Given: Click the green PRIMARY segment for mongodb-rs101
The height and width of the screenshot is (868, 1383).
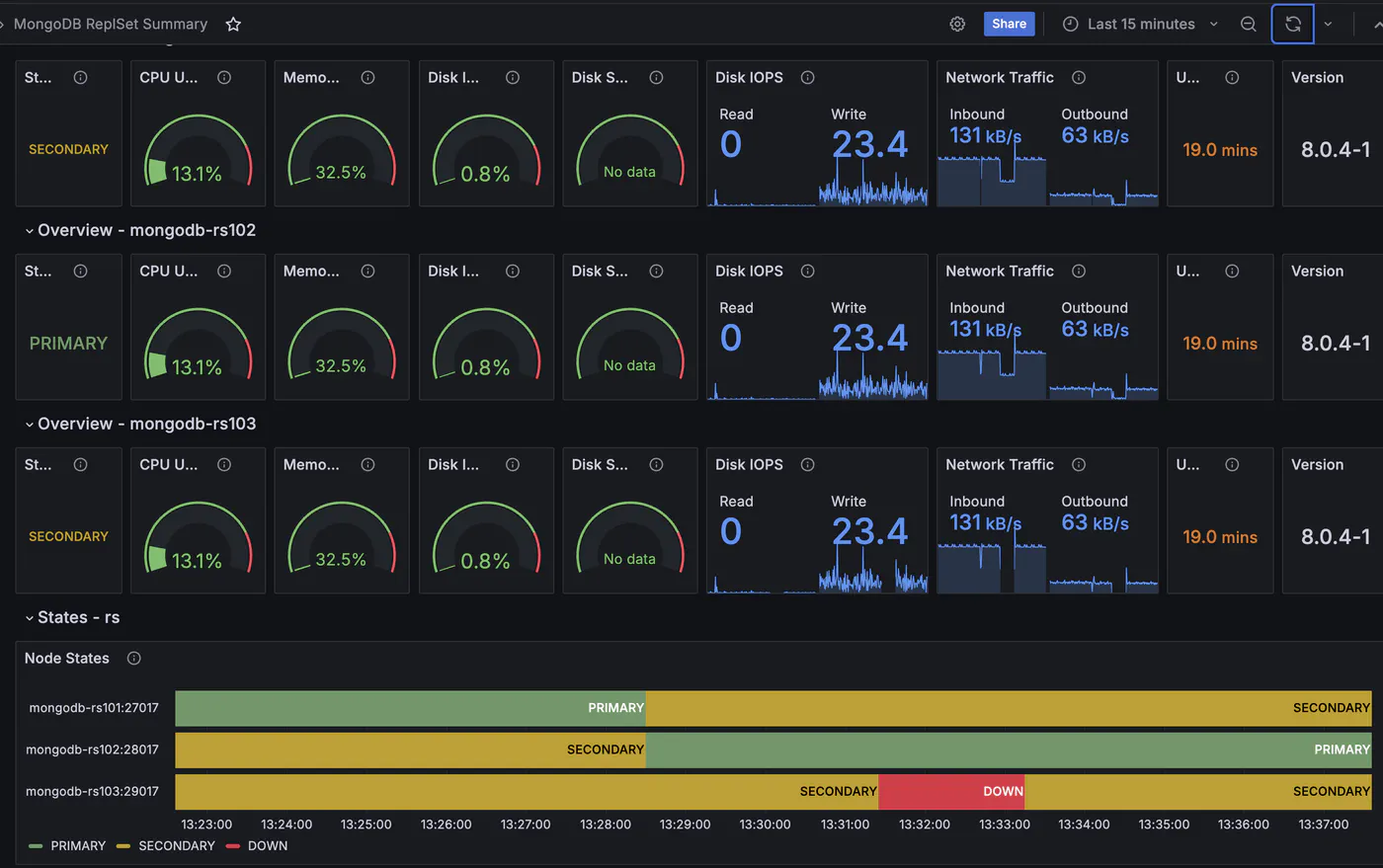Looking at the screenshot, I should (410, 708).
